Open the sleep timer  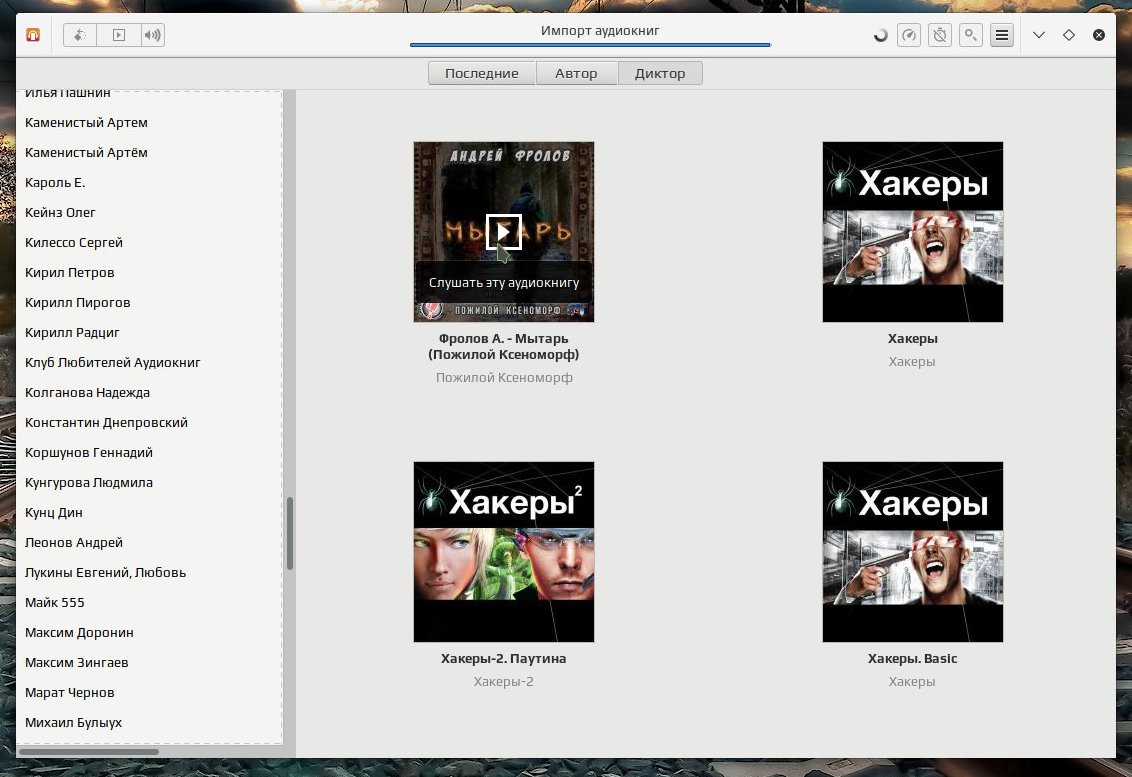940,35
